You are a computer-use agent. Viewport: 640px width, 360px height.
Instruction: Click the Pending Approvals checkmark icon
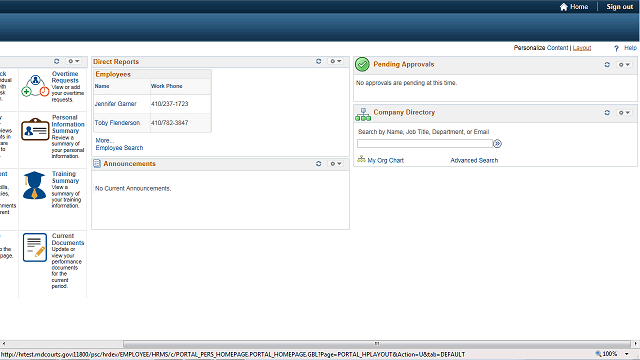[x=362, y=64]
